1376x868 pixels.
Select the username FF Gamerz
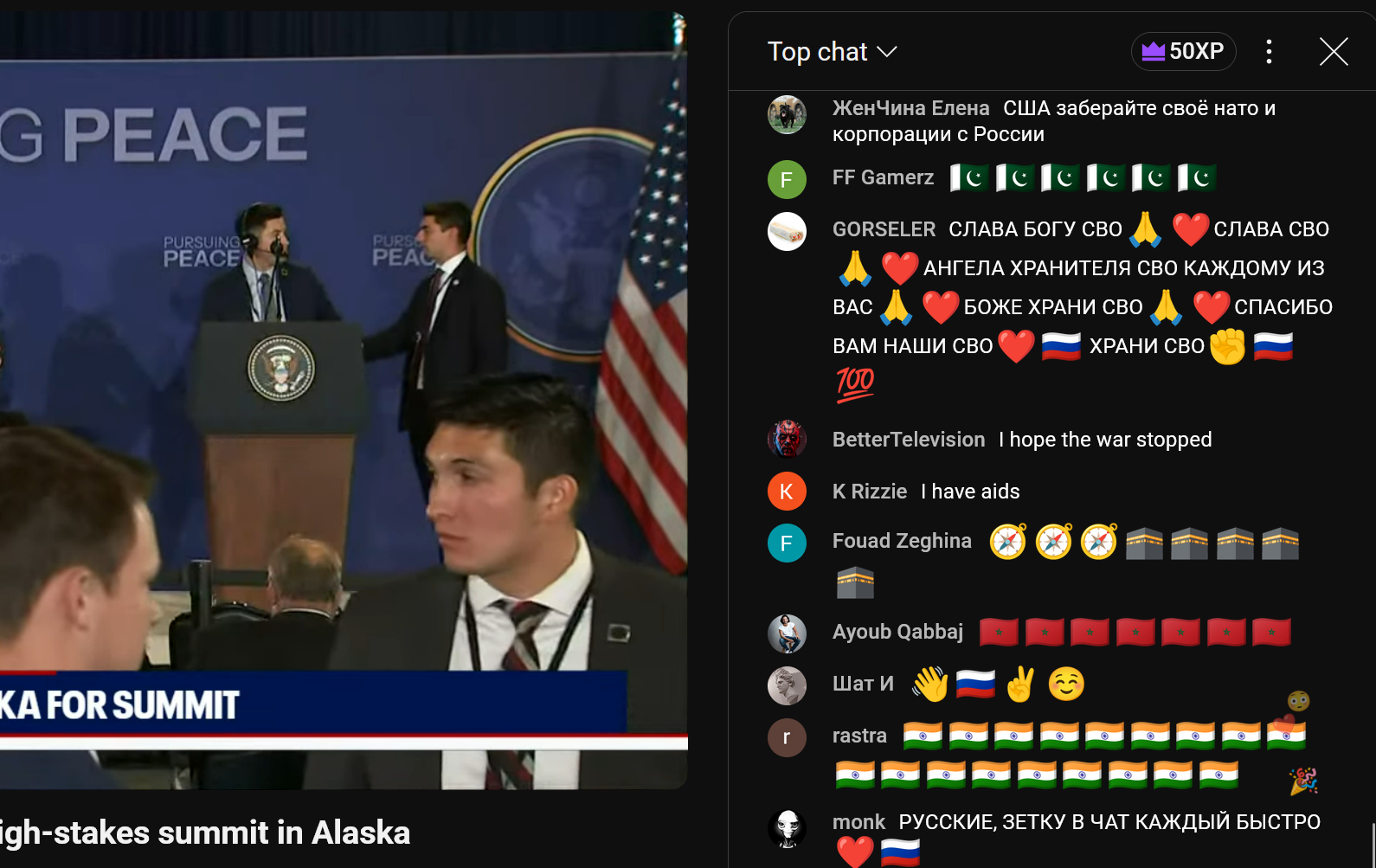pos(883,177)
